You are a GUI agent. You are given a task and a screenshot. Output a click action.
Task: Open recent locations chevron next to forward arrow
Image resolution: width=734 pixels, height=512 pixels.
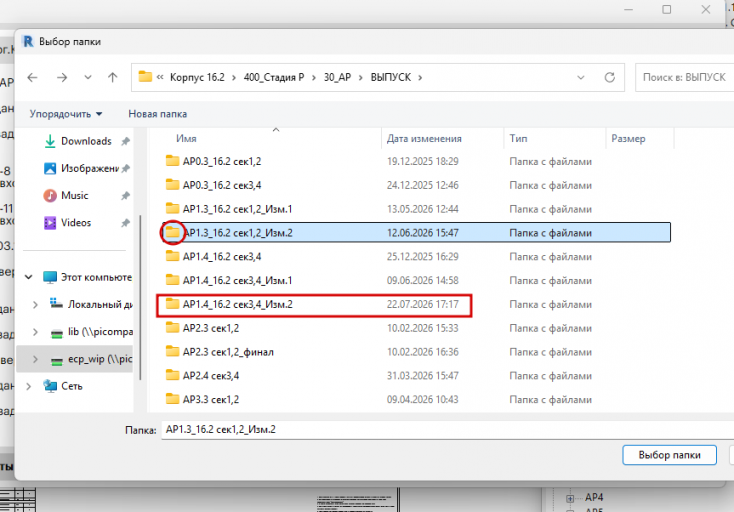coord(88,78)
